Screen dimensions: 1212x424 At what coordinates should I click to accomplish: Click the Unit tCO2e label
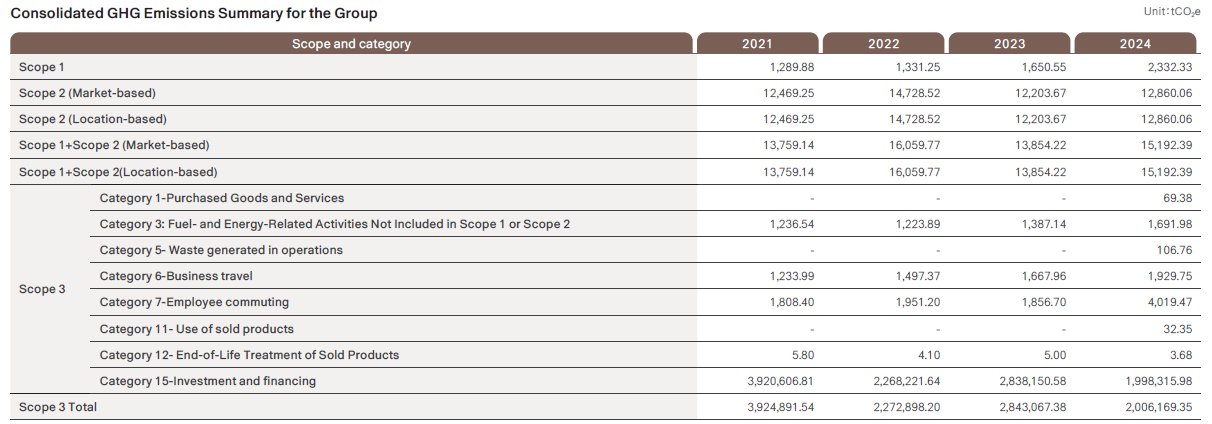point(1172,11)
